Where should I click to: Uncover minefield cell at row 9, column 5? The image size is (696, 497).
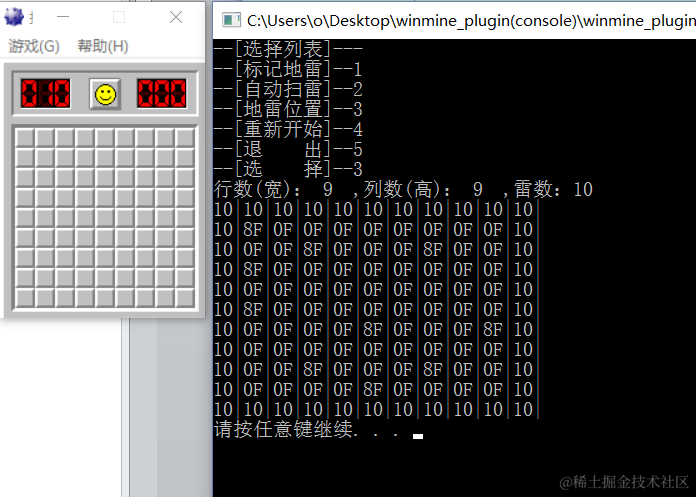(105, 298)
